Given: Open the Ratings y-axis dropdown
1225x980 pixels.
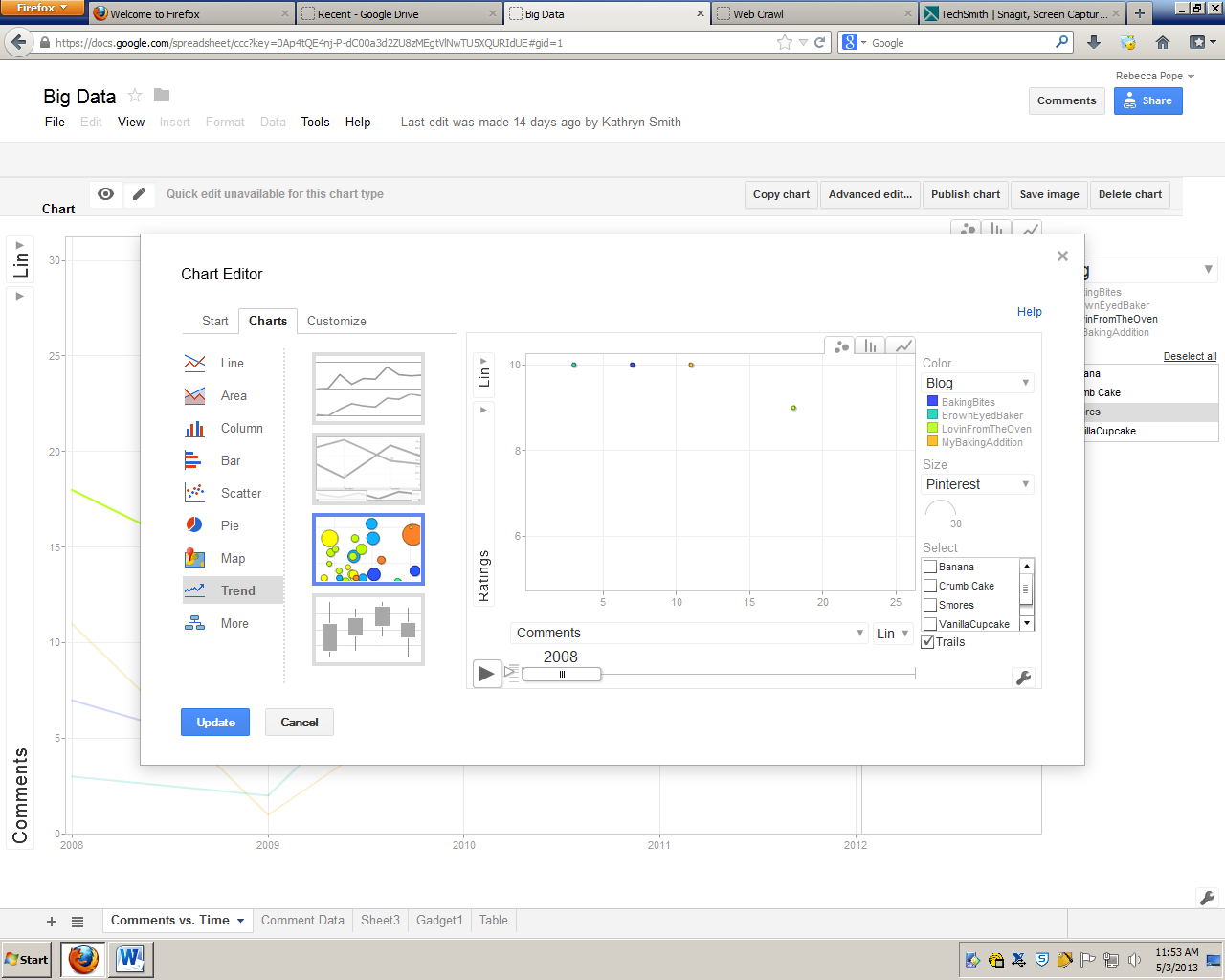Looking at the screenshot, I should click(x=484, y=504).
